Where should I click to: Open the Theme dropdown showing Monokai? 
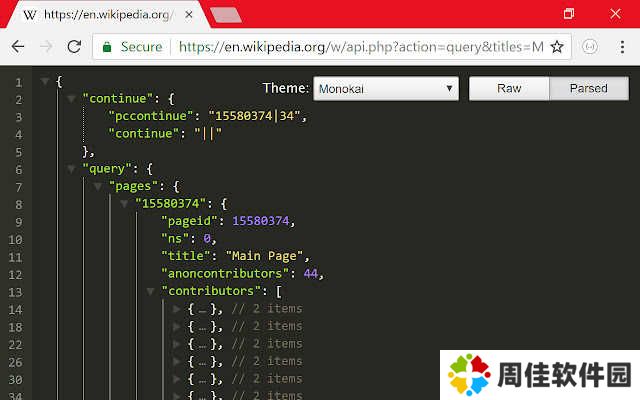pos(385,88)
